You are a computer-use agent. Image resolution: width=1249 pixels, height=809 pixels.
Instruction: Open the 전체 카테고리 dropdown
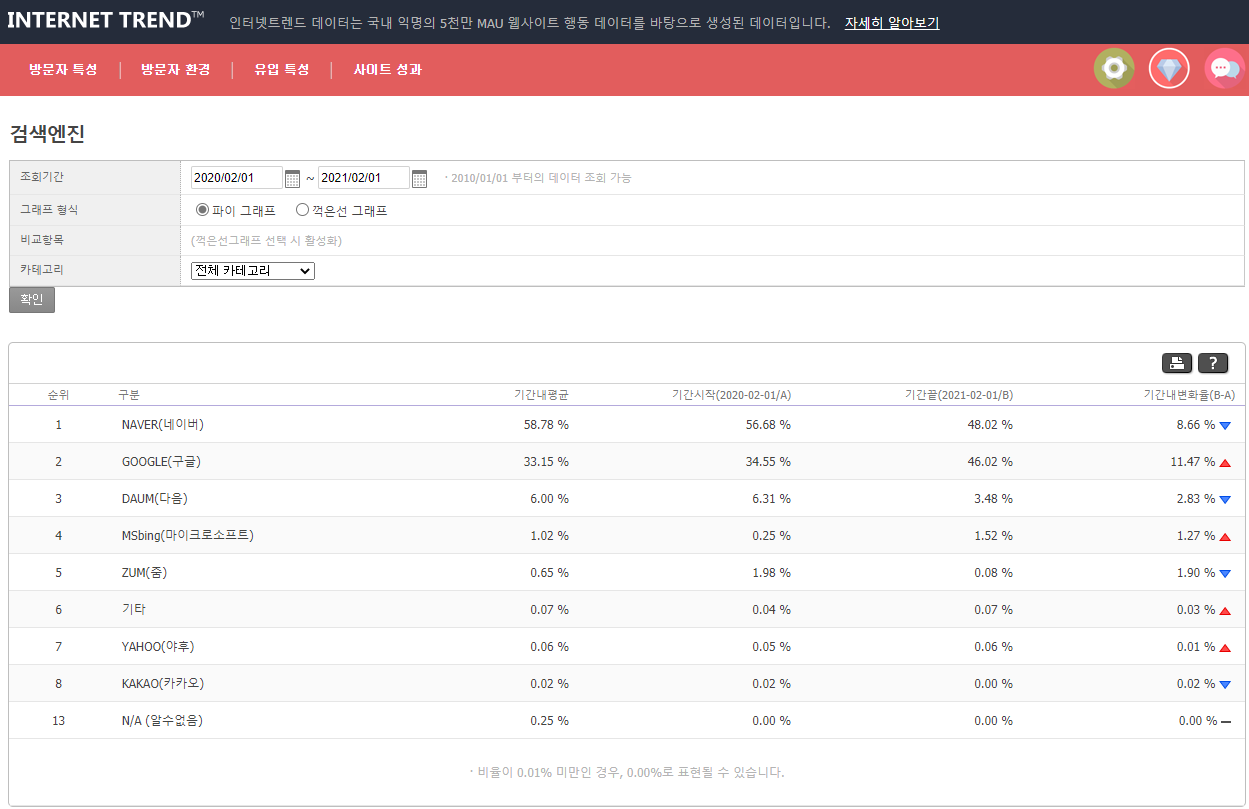click(252, 270)
